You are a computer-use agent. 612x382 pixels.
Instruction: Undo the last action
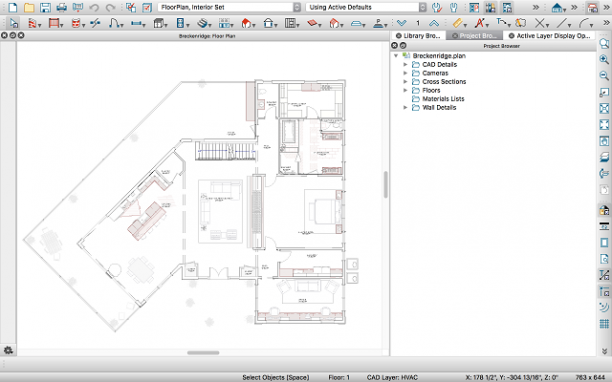(94, 7)
